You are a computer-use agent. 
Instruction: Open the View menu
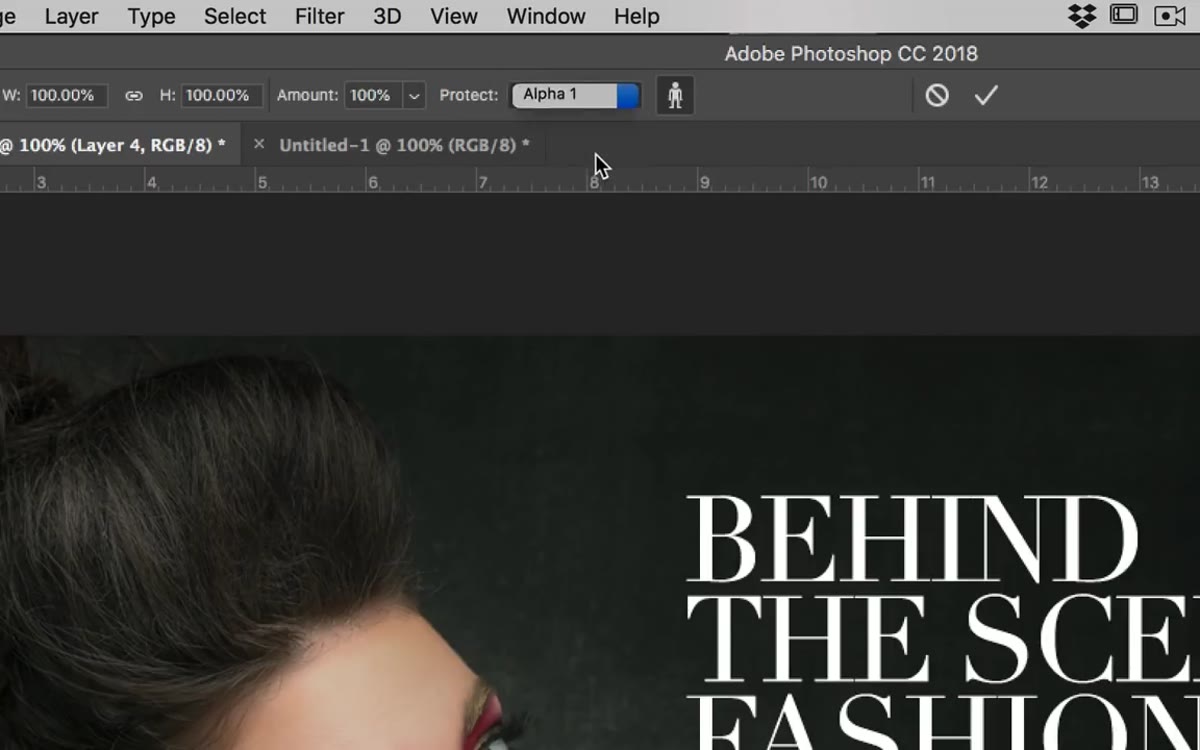click(x=454, y=17)
